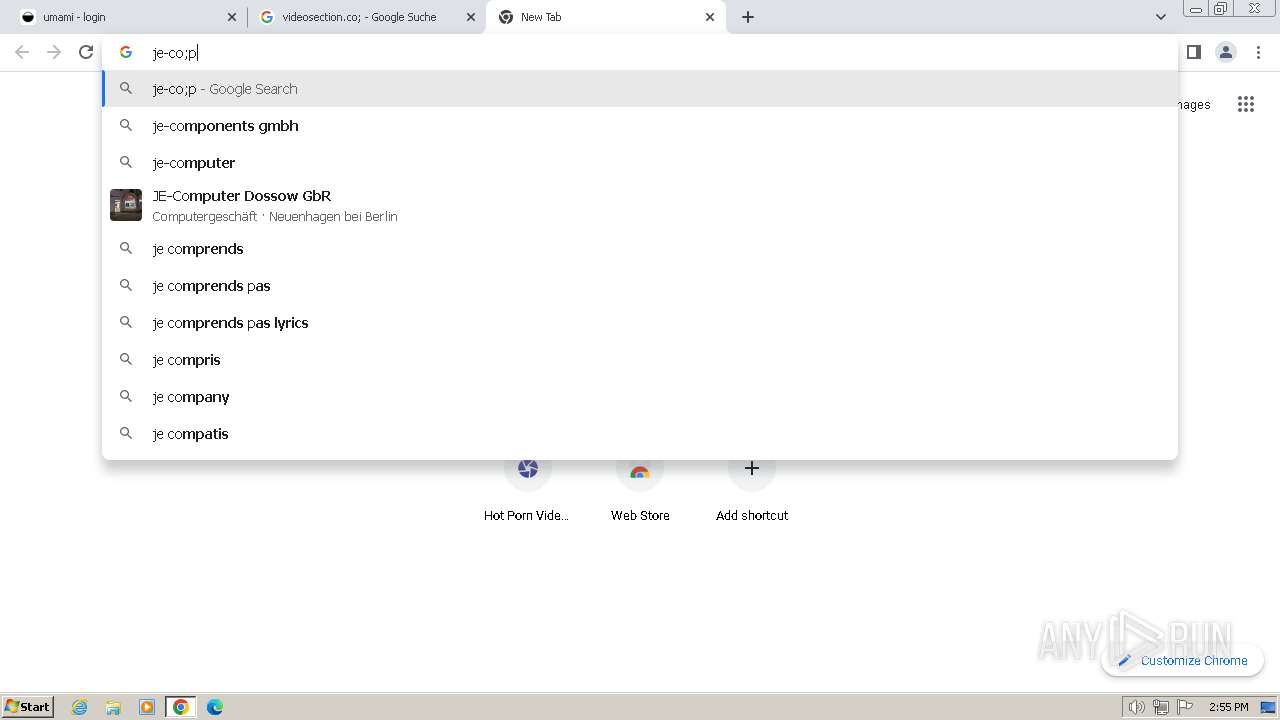Close the umami - login tab
This screenshot has height=720, width=1280.
tap(232, 17)
